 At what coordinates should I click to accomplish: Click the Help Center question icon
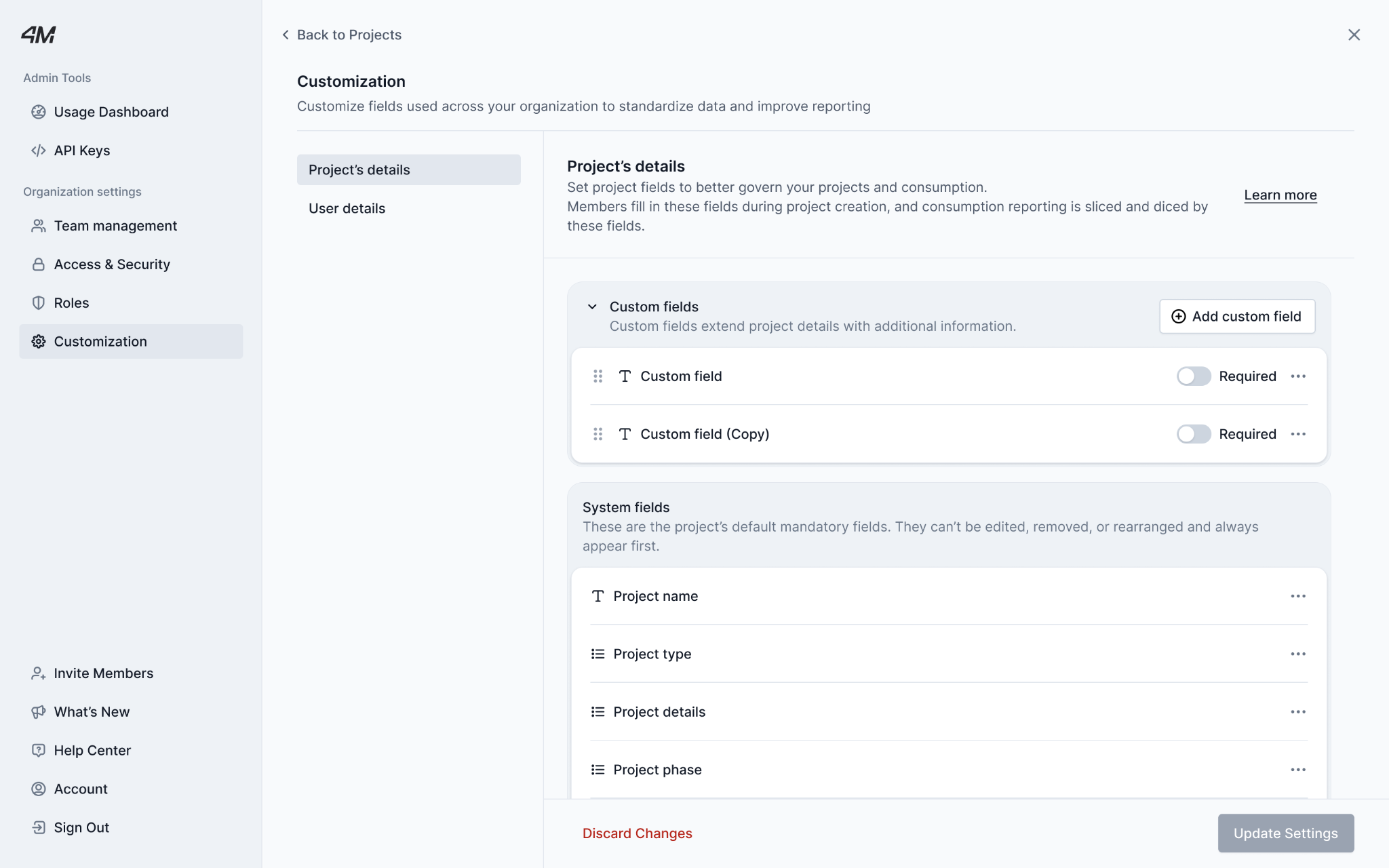(x=39, y=751)
